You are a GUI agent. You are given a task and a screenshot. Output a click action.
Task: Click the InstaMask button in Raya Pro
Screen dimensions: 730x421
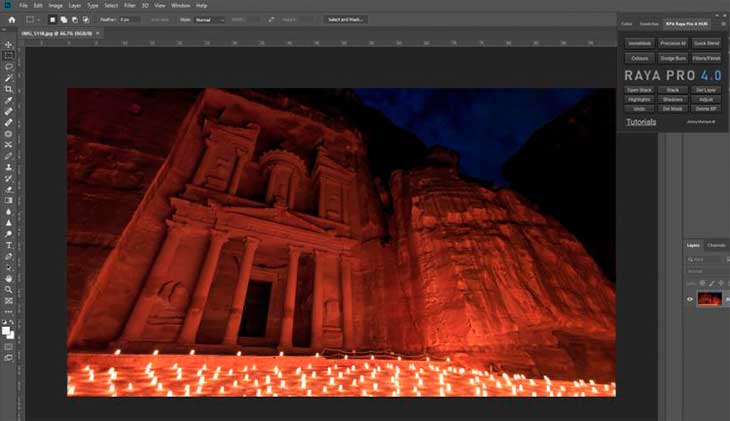(x=639, y=43)
